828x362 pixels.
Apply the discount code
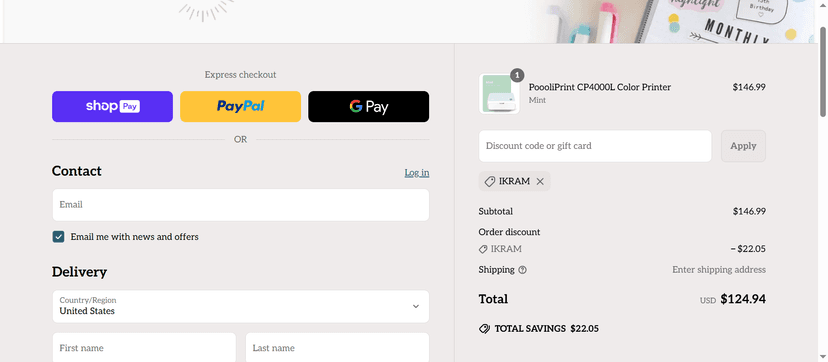coord(743,146)
